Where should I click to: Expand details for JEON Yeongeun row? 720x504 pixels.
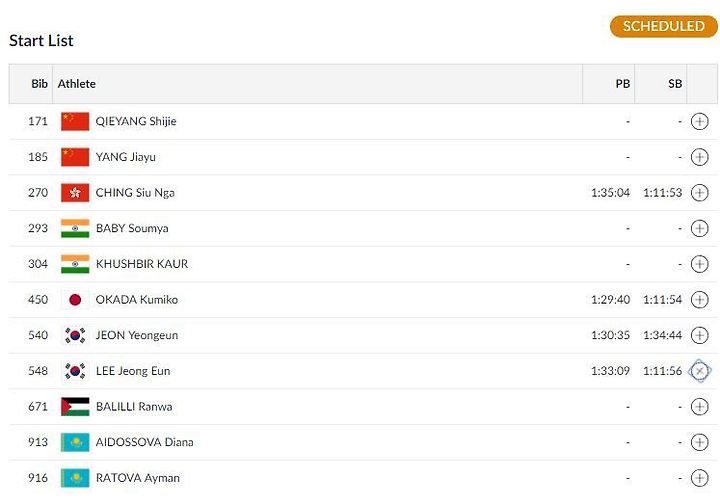699,335
